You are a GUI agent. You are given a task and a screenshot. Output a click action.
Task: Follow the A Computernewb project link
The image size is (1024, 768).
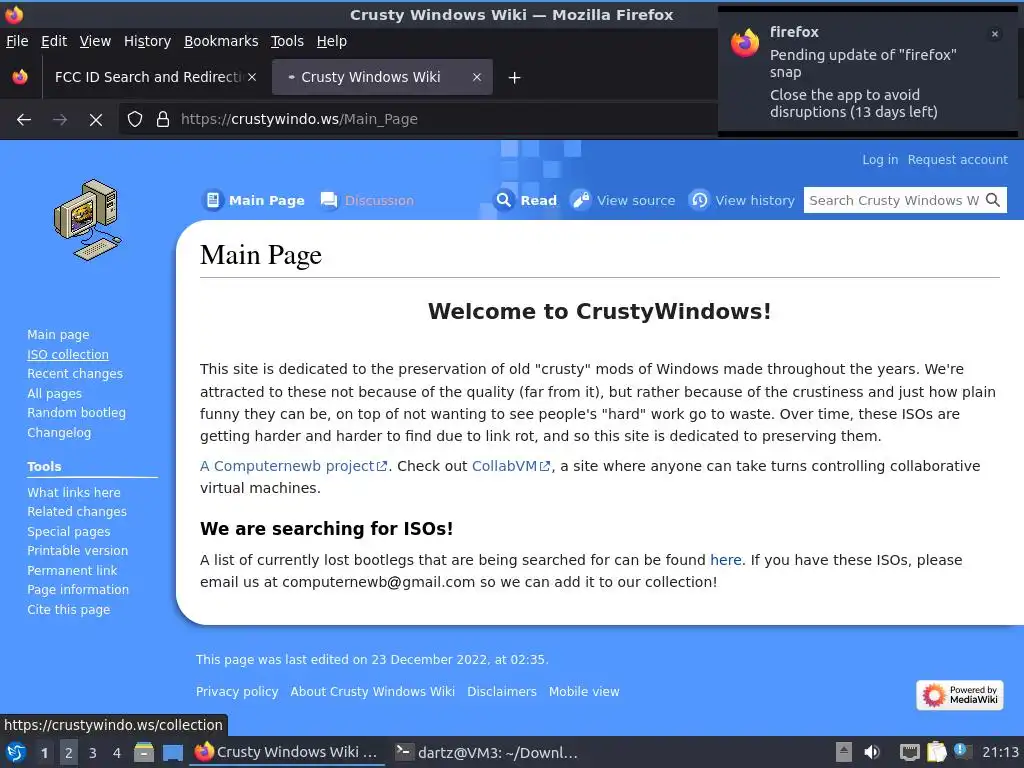click(293, 466)
